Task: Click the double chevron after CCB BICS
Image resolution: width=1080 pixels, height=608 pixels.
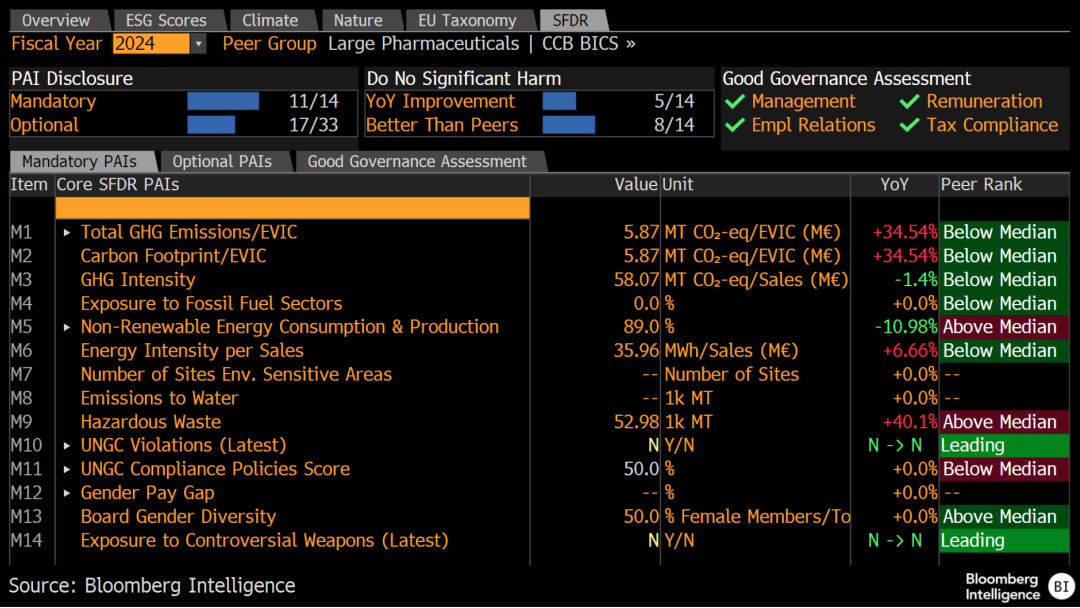Action: click(630, 43)
